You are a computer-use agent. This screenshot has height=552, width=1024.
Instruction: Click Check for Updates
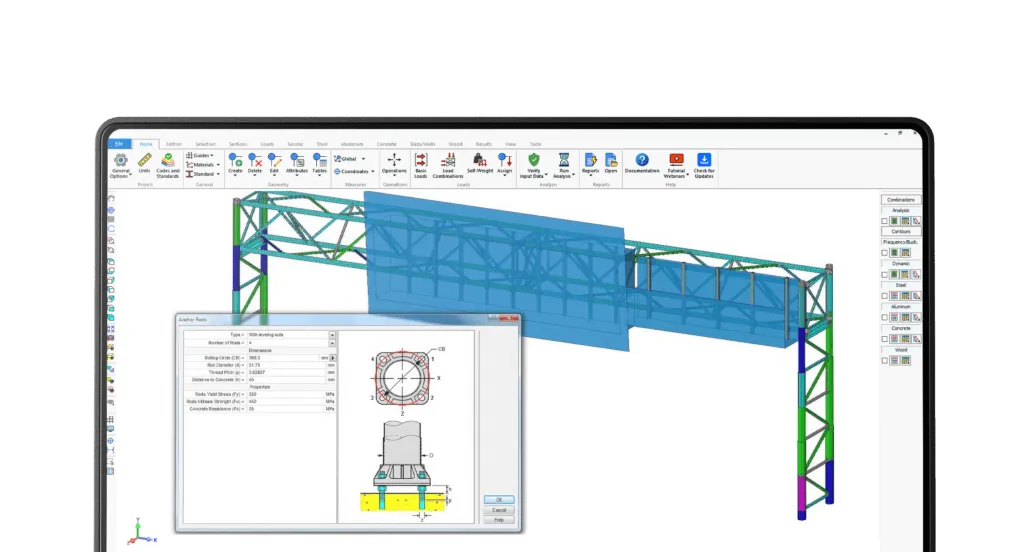pyautogui.click(x=704, y=166)
